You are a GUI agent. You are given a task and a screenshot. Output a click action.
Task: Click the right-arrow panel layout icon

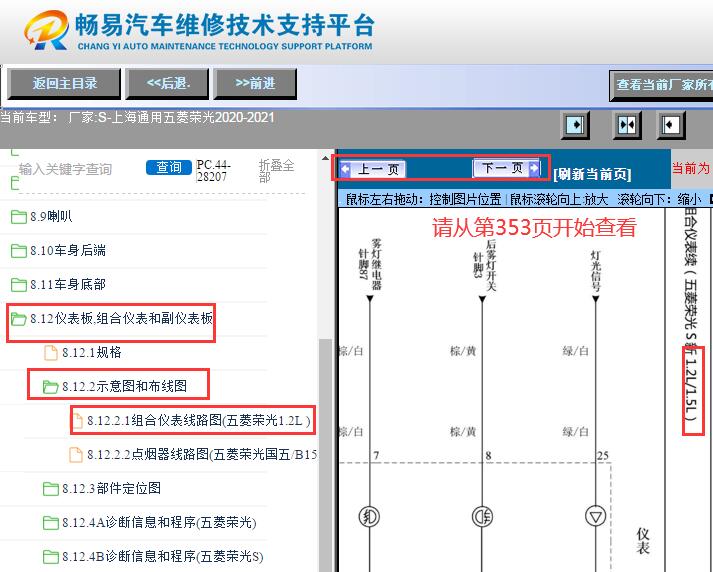575,125
